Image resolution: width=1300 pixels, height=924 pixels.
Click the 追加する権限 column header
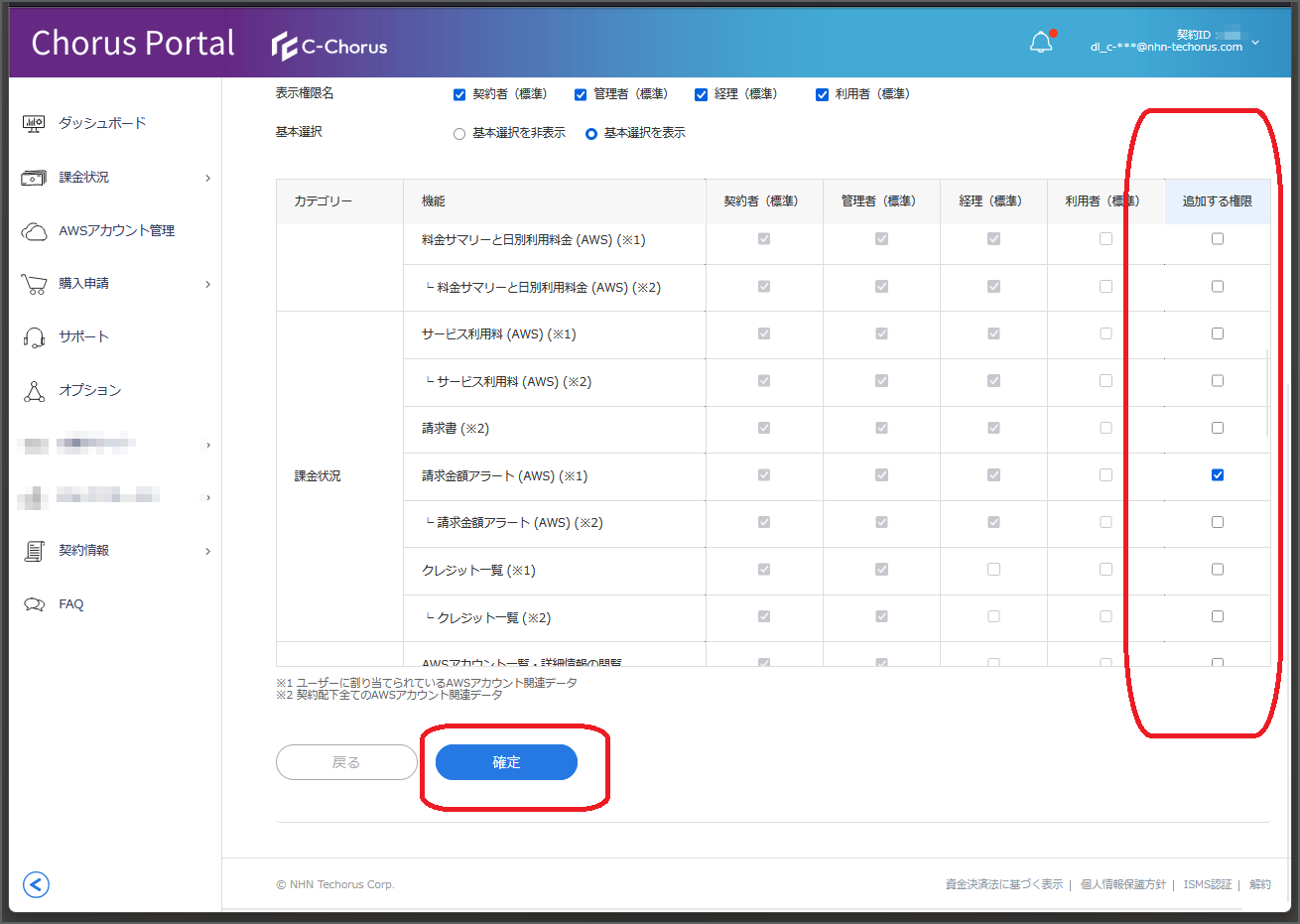(x=1218, y=201)
